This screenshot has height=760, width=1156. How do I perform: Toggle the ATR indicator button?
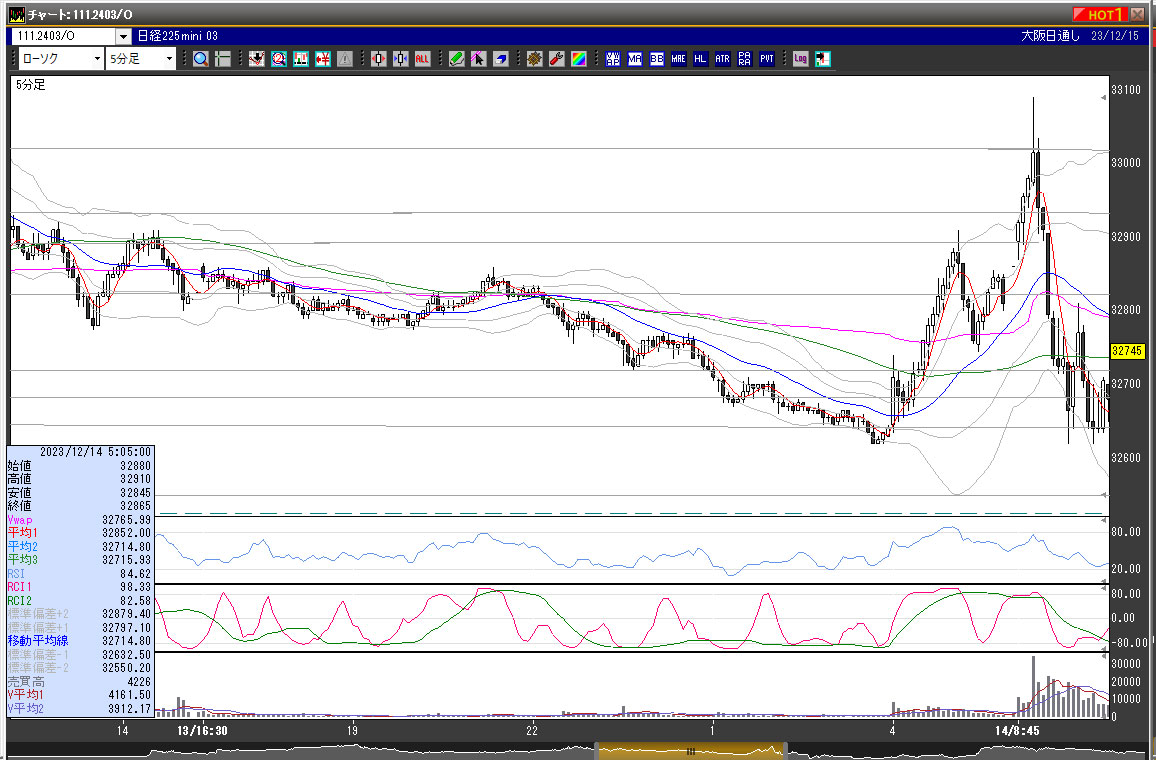tap(722, 59)
